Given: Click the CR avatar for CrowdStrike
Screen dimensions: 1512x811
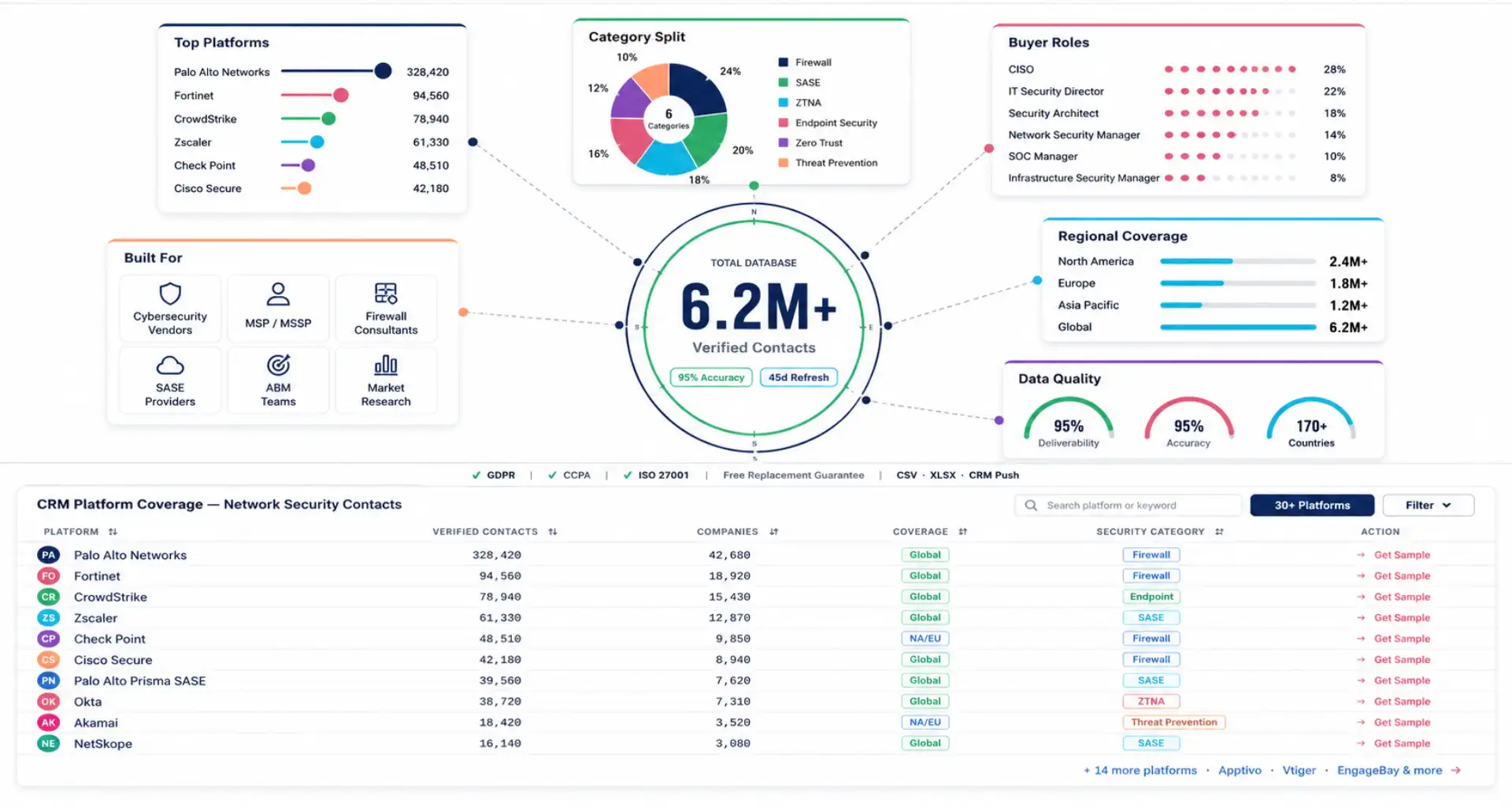Looking at the screenshot, I should pyautogui.click(x=49, y=597).
